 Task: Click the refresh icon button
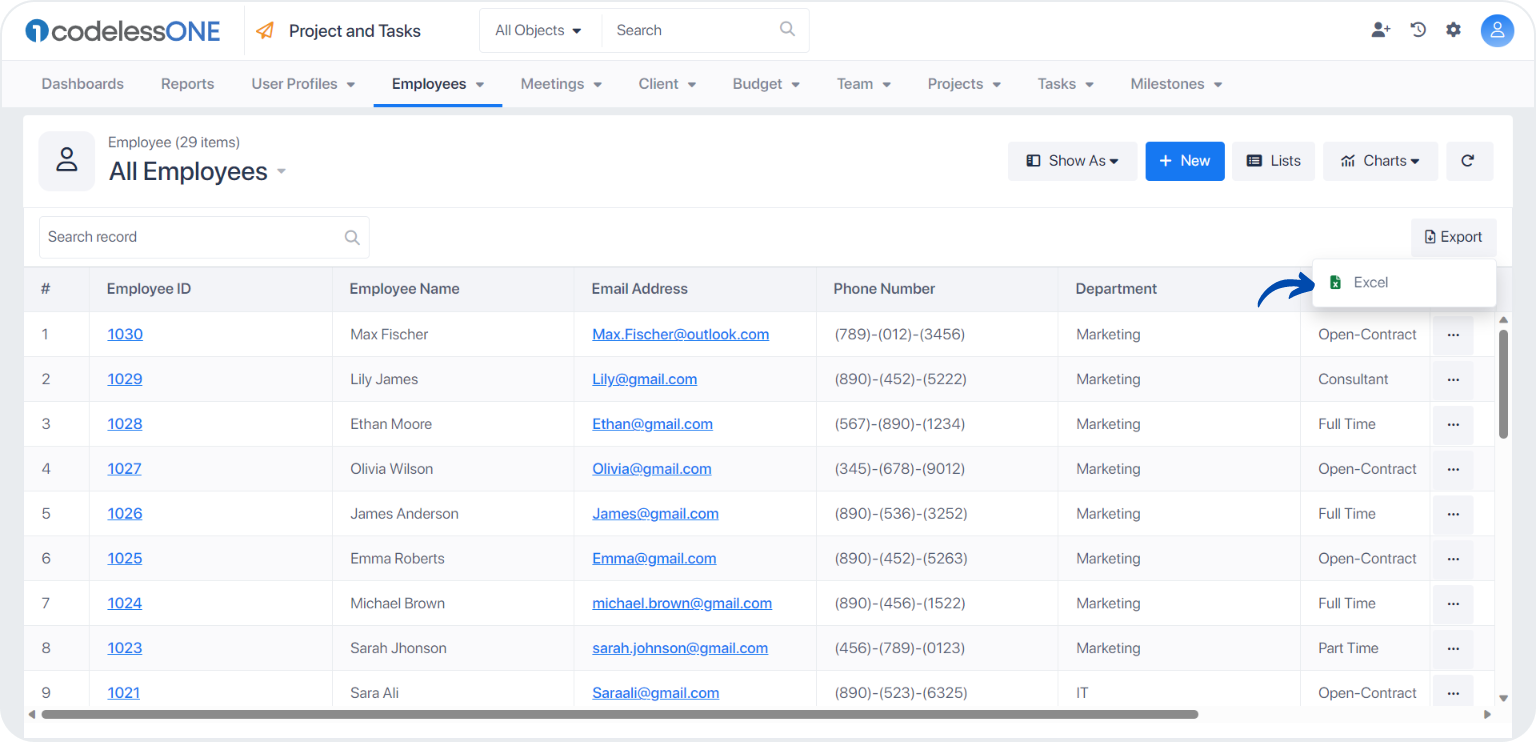(x=1469, y=161)
